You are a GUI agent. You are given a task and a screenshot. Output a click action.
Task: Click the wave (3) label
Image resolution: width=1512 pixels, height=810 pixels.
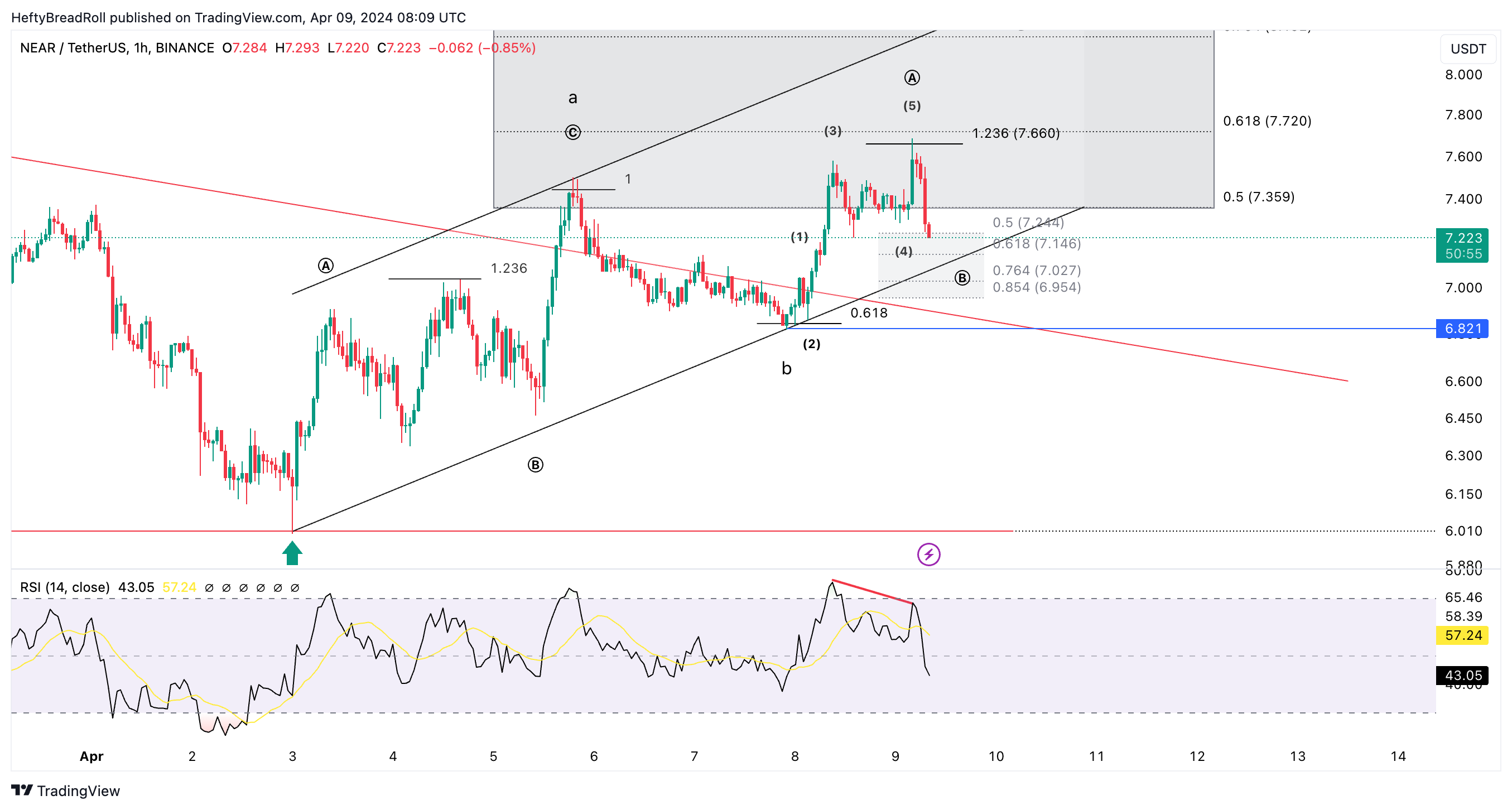pos(832,131)
